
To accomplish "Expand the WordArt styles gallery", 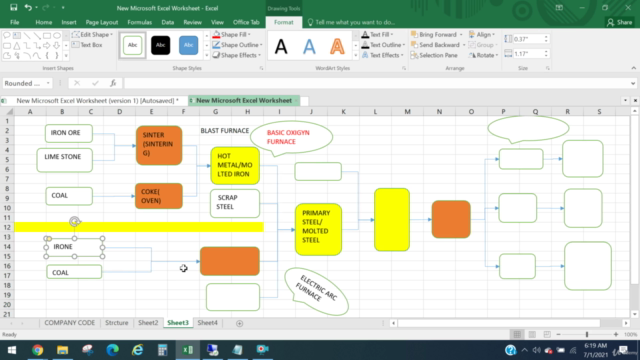I will click(356, 55).
